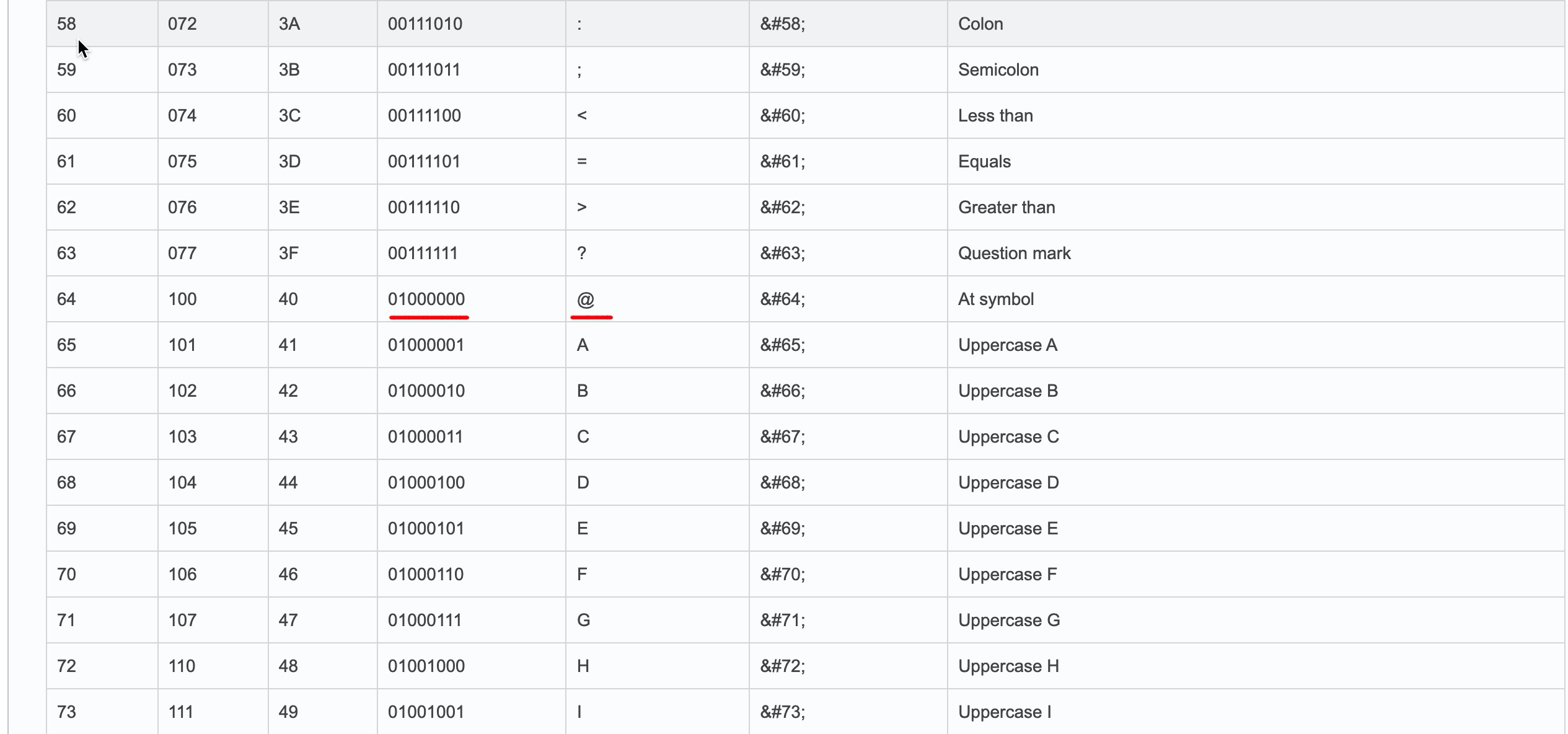Click the 'Less than' description
The height and width of the screenshot is (734, 1568).
[995, 116]
